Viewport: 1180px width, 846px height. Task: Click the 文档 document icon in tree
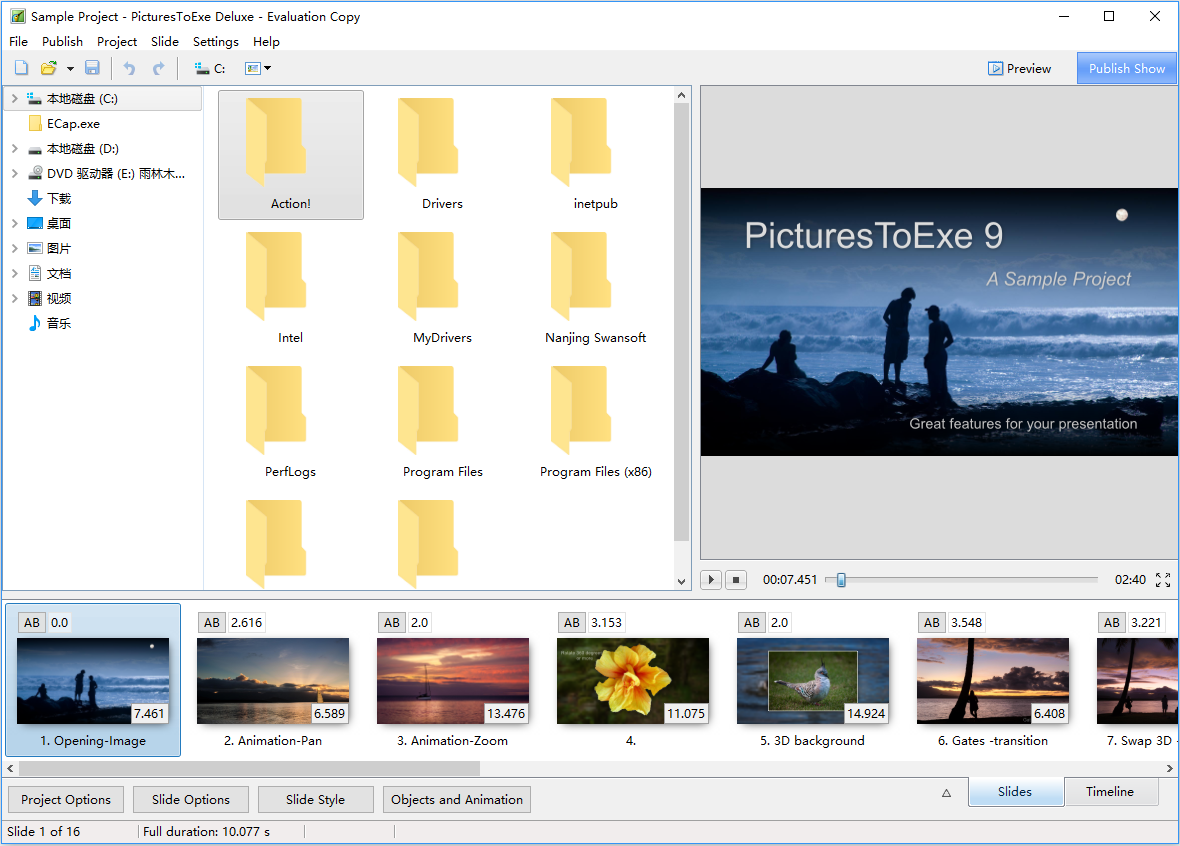coord(35,273)
